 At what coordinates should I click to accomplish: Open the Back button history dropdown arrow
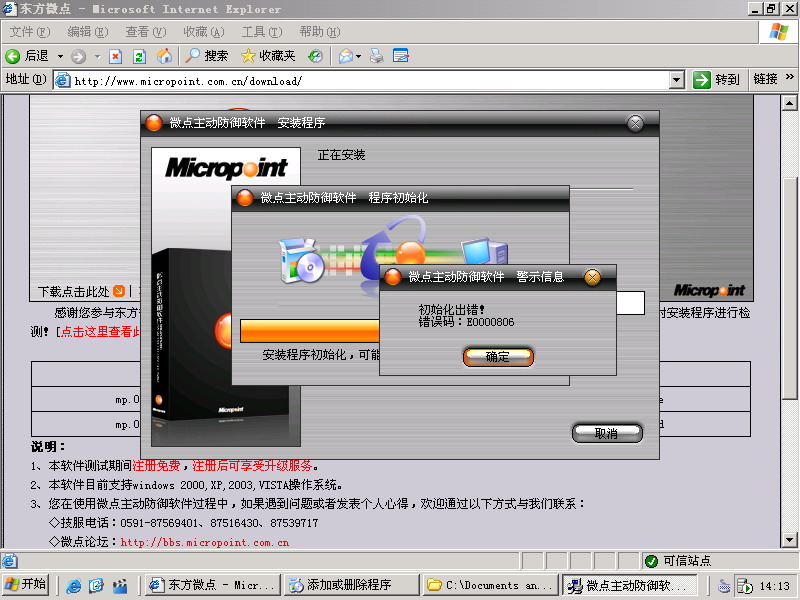click(60, 56)
